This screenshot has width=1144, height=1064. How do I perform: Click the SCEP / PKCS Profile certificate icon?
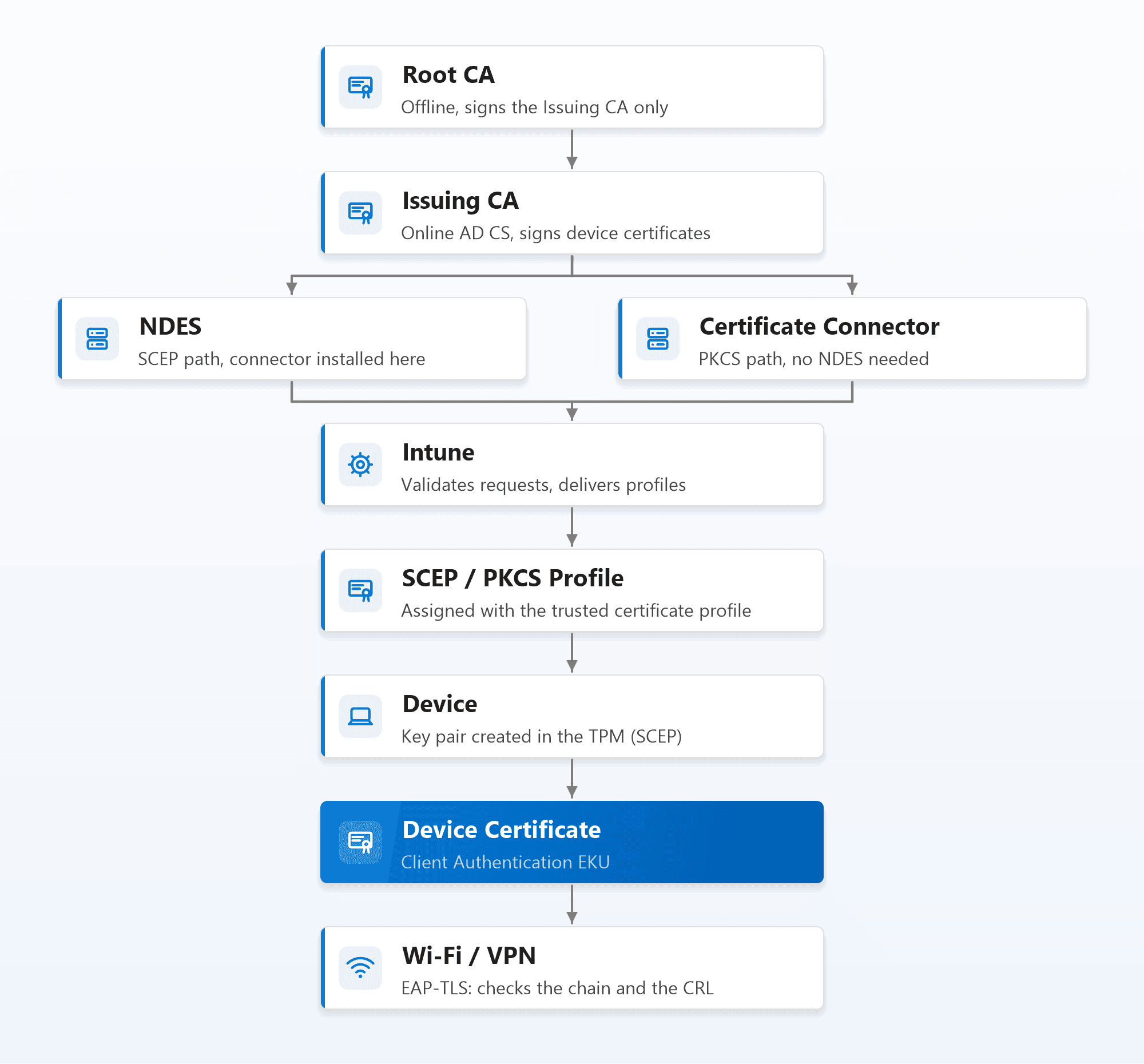pos(360,590)
